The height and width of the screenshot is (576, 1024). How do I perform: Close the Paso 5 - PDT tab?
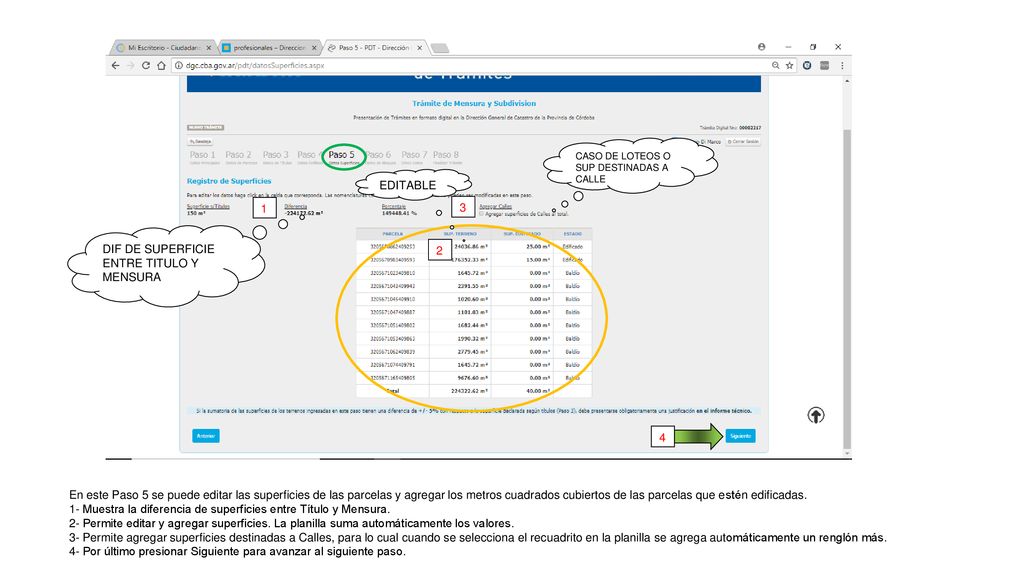tap(419, 48)
